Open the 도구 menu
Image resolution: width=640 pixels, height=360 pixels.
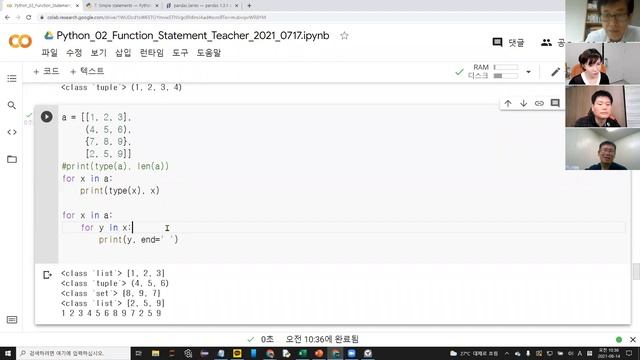click(x=180, y=53)
